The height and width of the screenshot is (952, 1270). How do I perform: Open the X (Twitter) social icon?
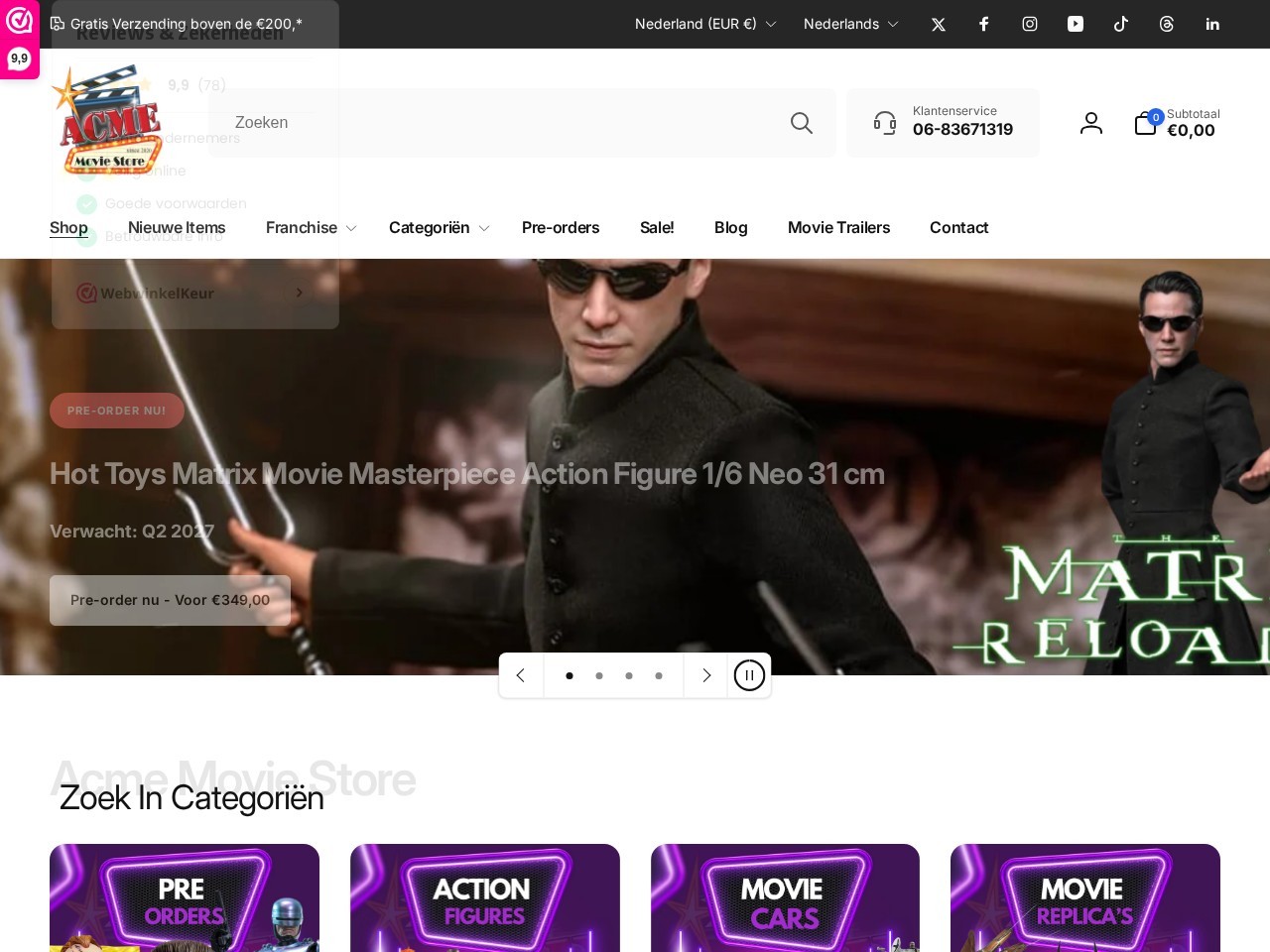click(x=938, y=24)
